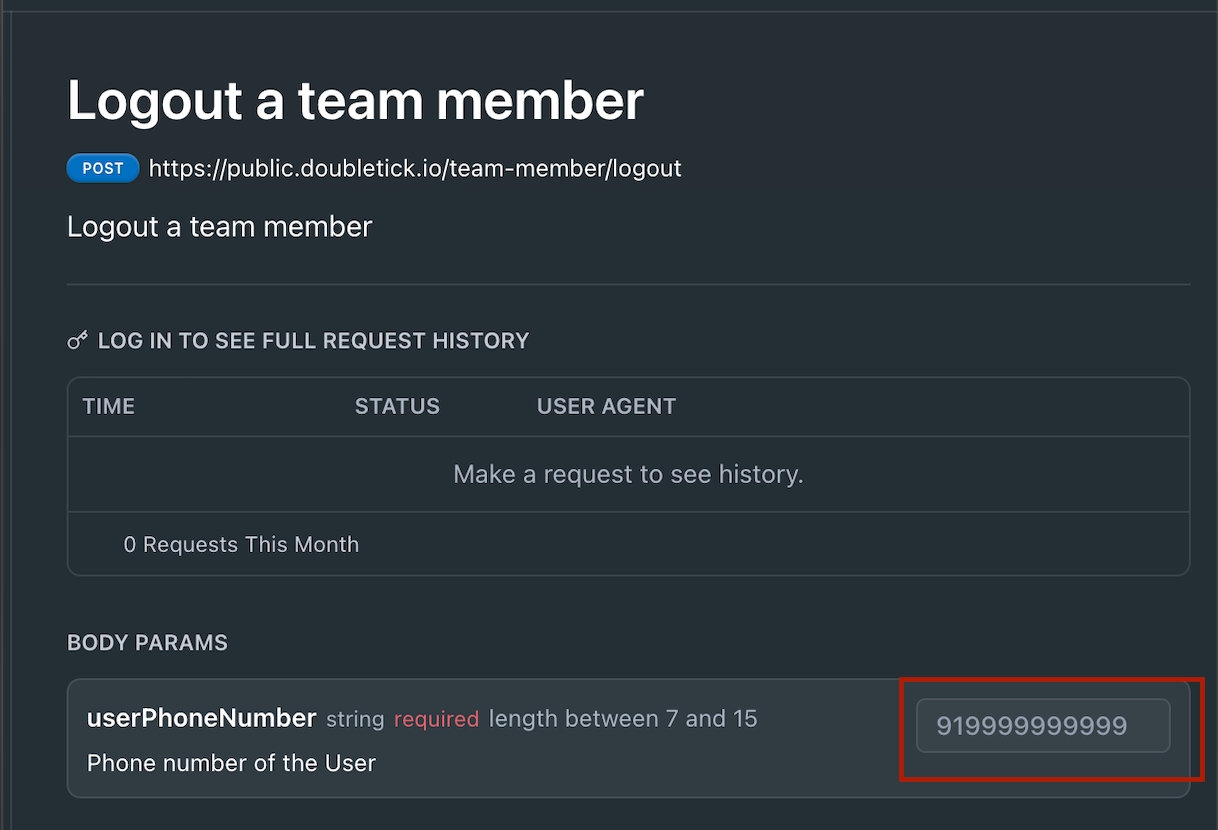Viewport: 1218px width, 830px height.
Task: Click the description below the endpoint URL
Action: 219,227
